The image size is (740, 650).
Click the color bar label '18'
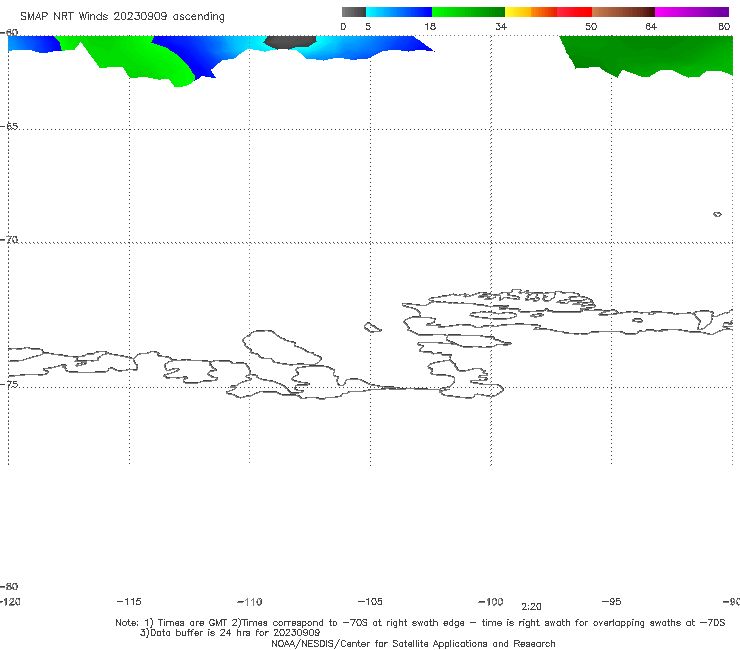430,27
